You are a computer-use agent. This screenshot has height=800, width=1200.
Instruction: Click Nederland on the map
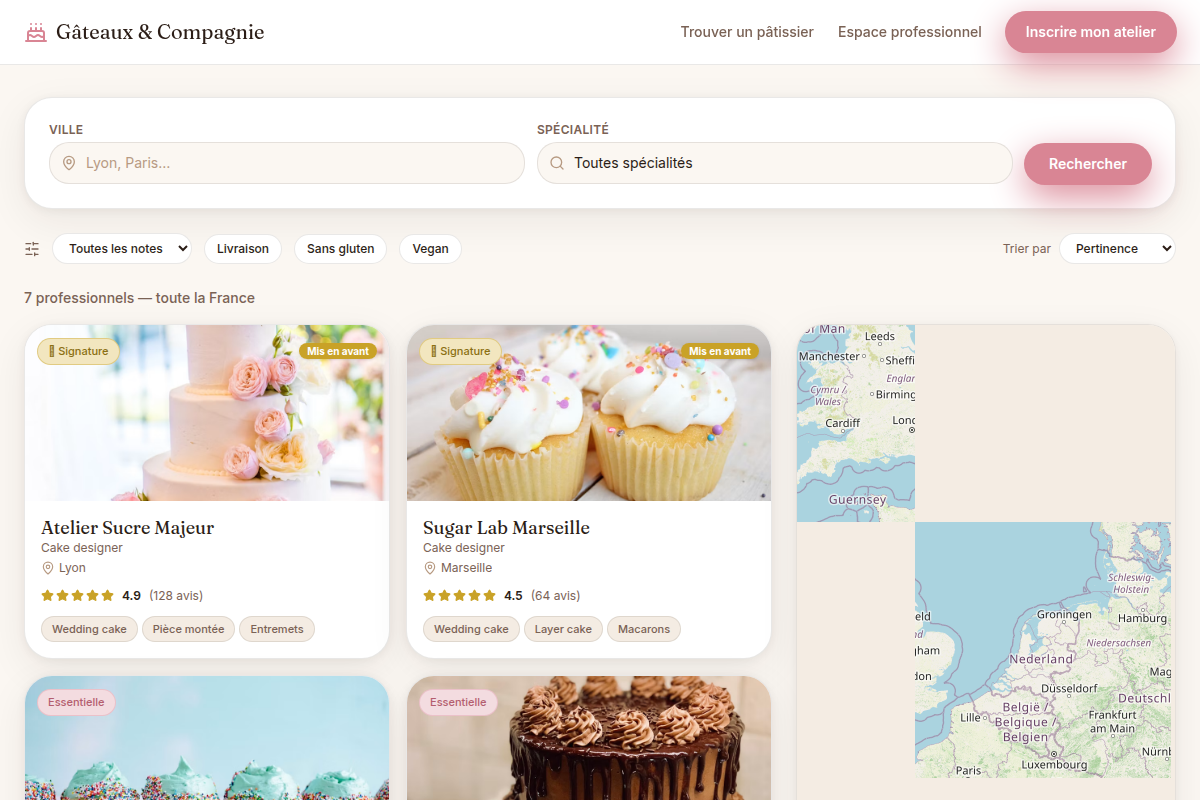tap(1041, 659)
